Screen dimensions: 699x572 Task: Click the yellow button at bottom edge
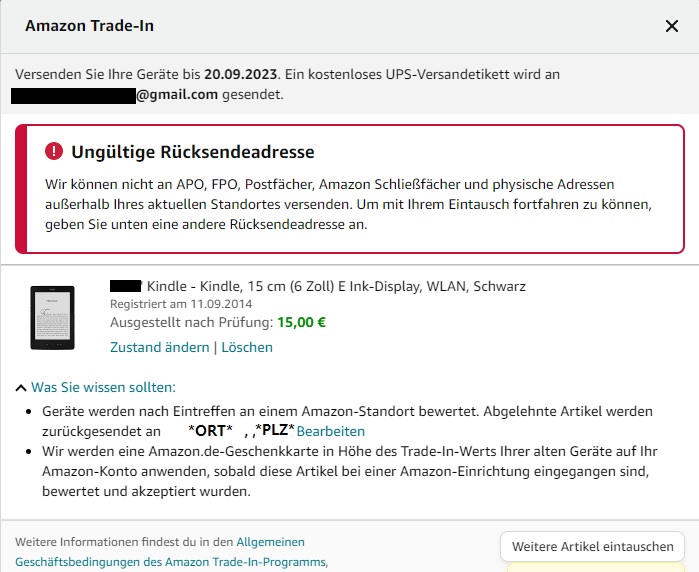pyautogui.click(x=602, y=567)
